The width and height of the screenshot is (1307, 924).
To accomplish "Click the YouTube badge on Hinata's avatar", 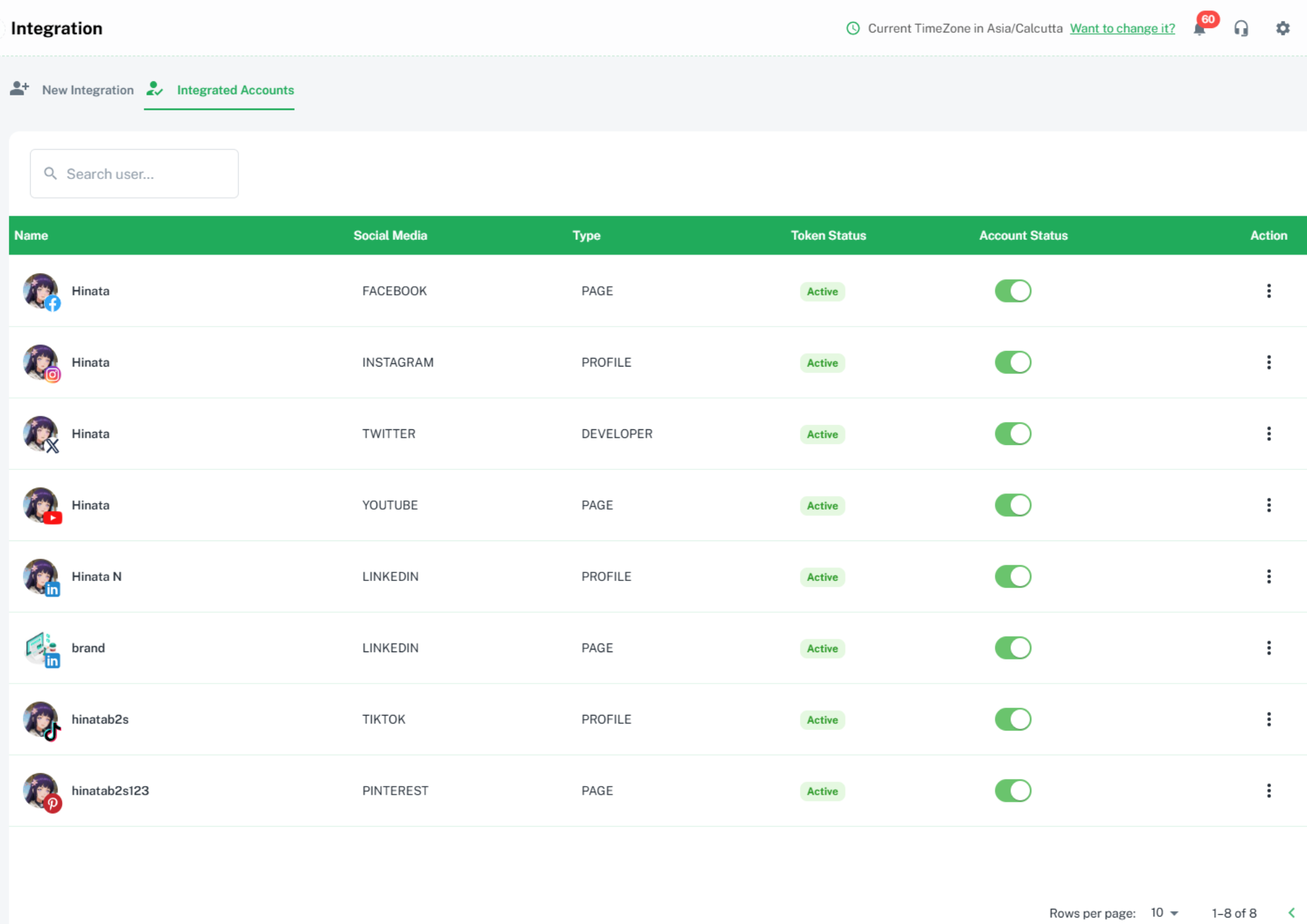I will click(52, 518).
